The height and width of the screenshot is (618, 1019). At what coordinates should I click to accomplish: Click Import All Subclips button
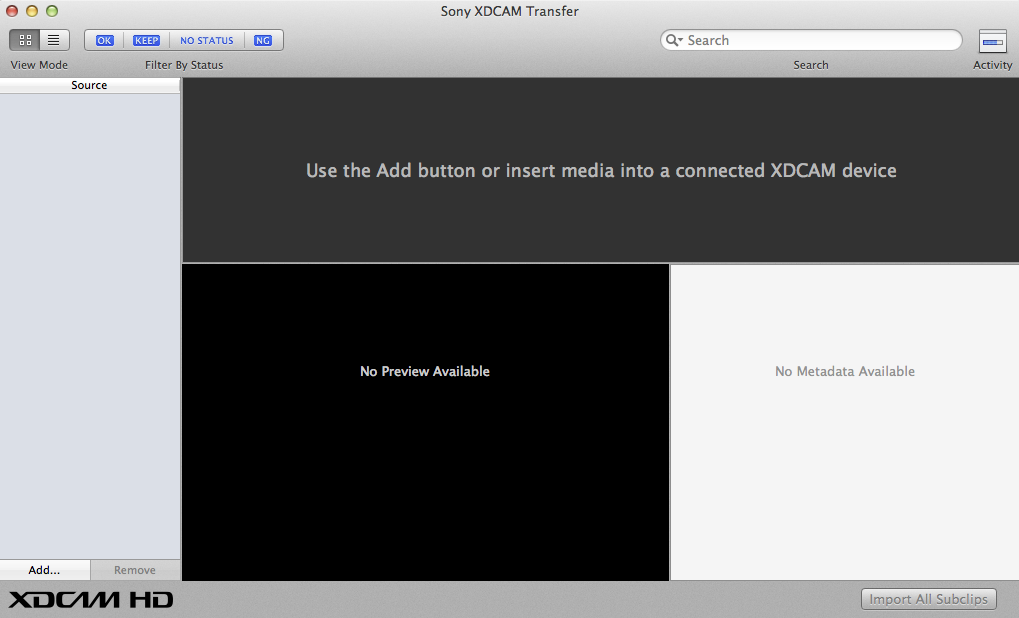[929, 599]
